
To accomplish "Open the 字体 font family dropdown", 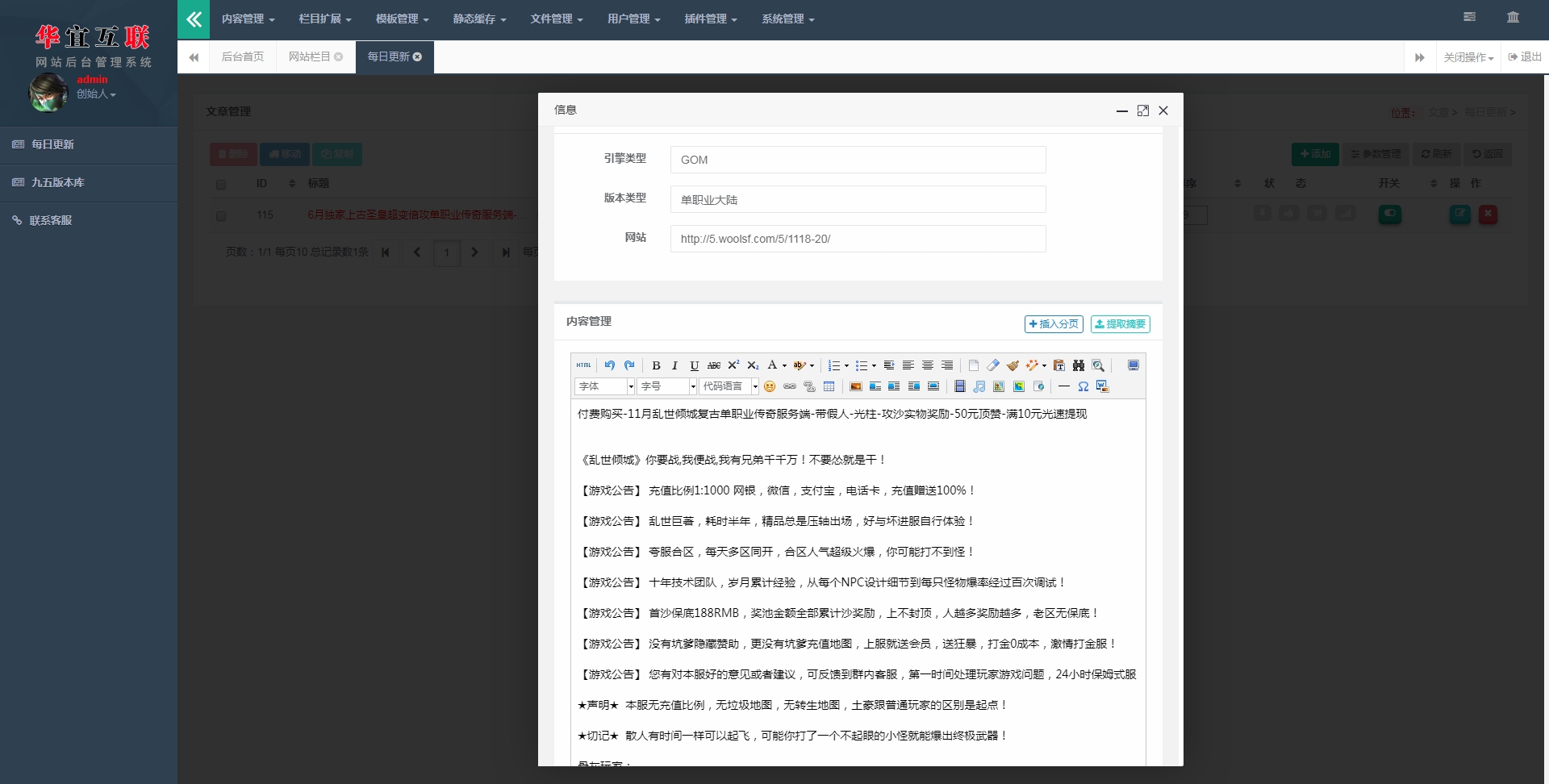I will click(605, 386).
